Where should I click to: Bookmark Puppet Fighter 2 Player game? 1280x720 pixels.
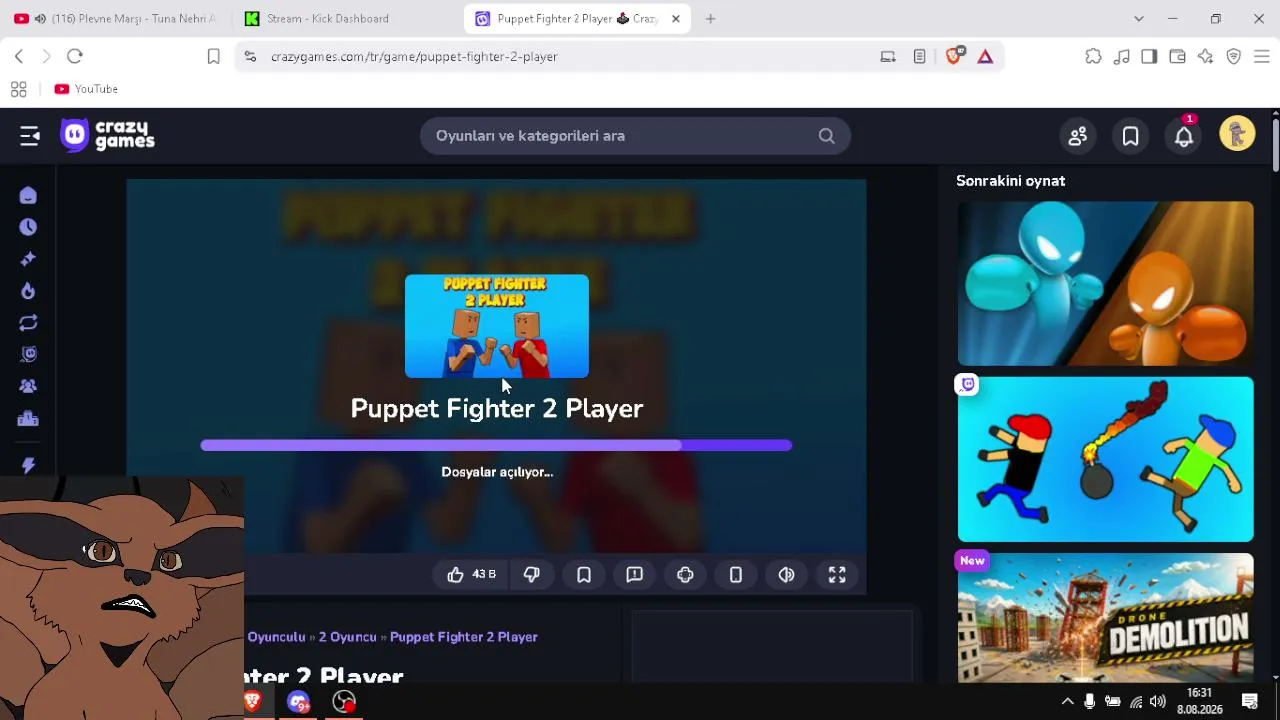(584, 574)
